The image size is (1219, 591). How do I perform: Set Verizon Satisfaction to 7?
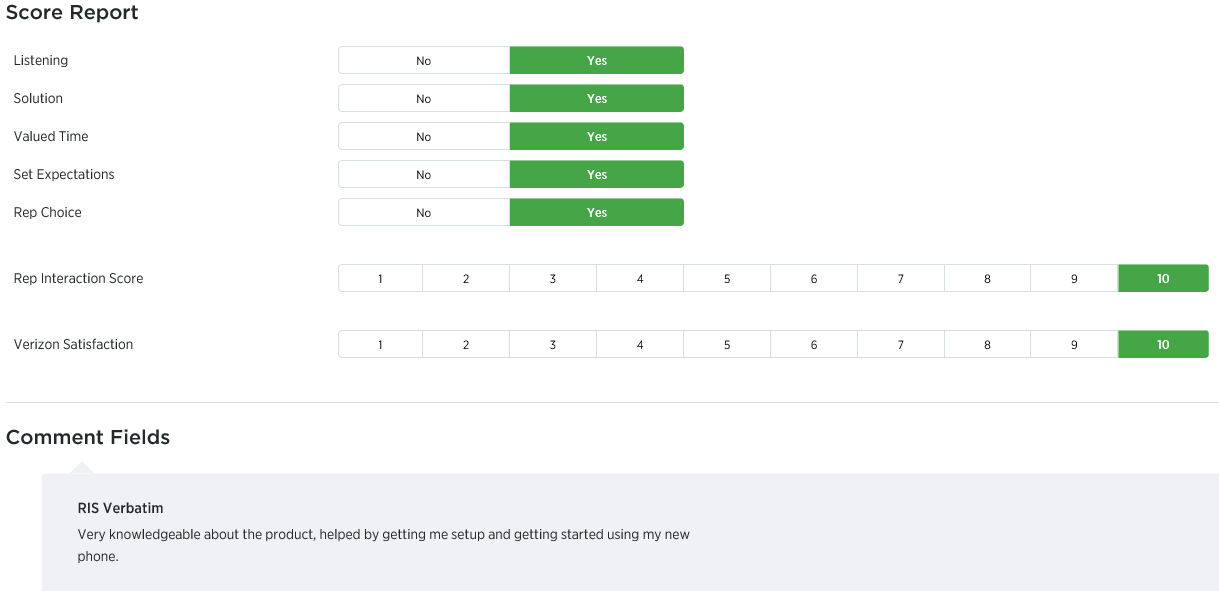click(900, 345)
